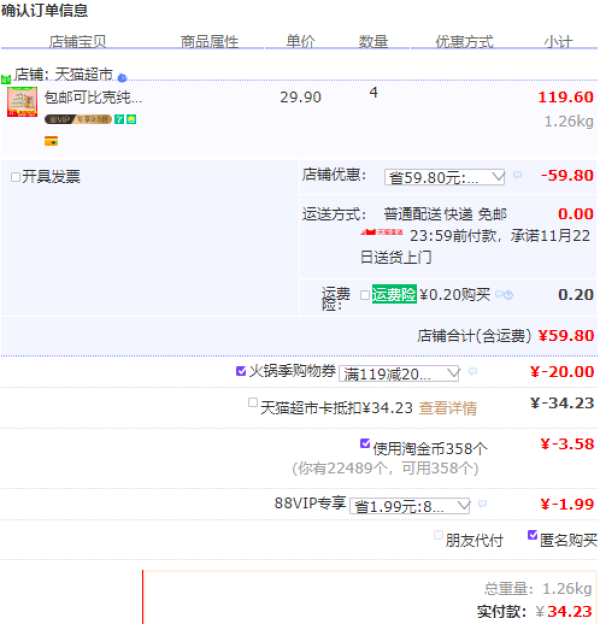
Task: Click the 店铺宝贝 column header
Action: (x=78, y=41)
